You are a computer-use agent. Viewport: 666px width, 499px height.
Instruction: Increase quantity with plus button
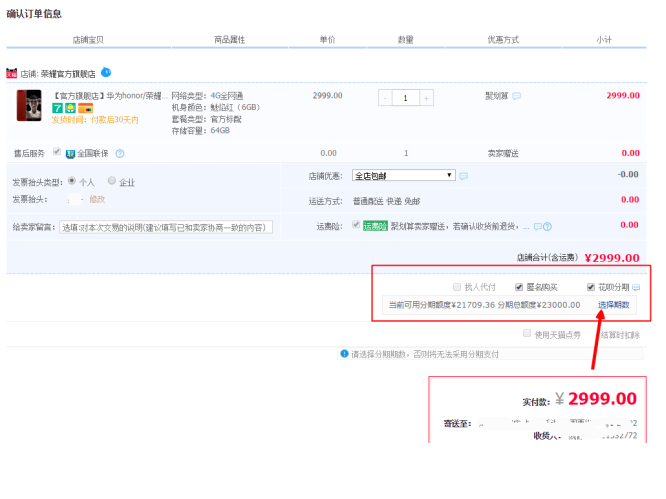tap(427, 98)
